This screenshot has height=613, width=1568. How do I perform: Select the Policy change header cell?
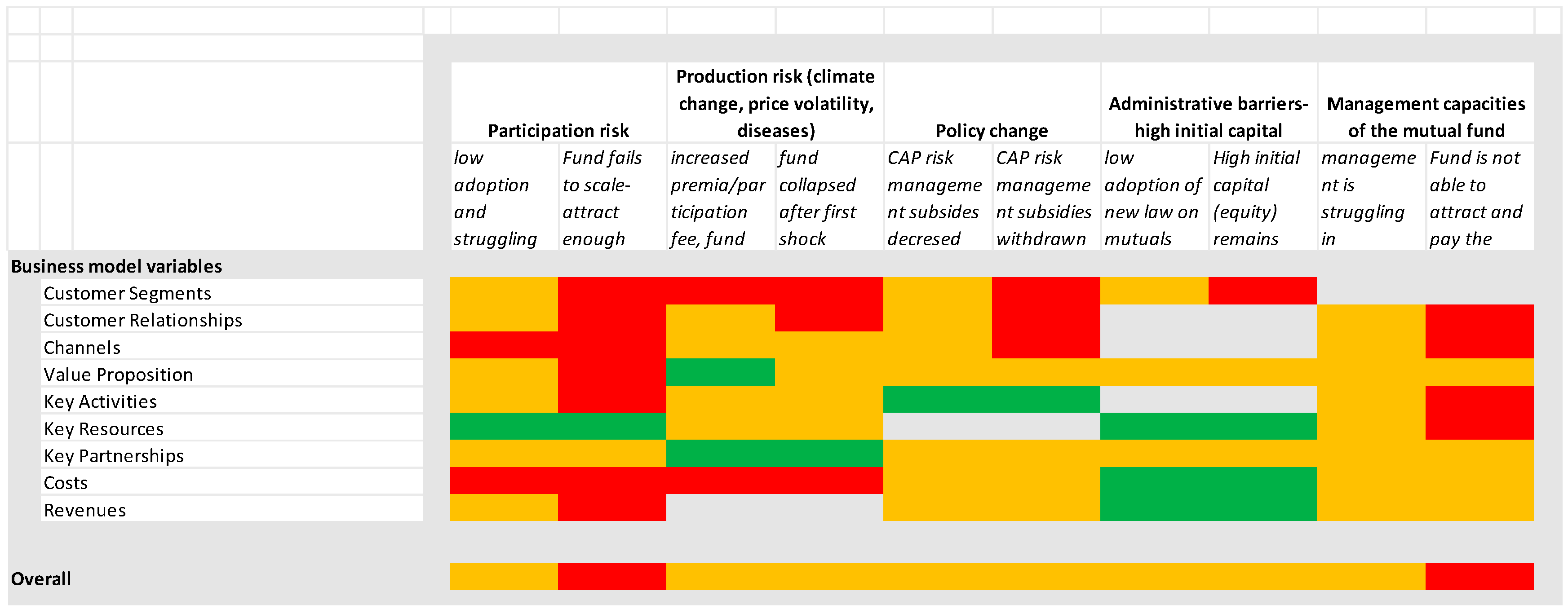(x=992, y=130)
